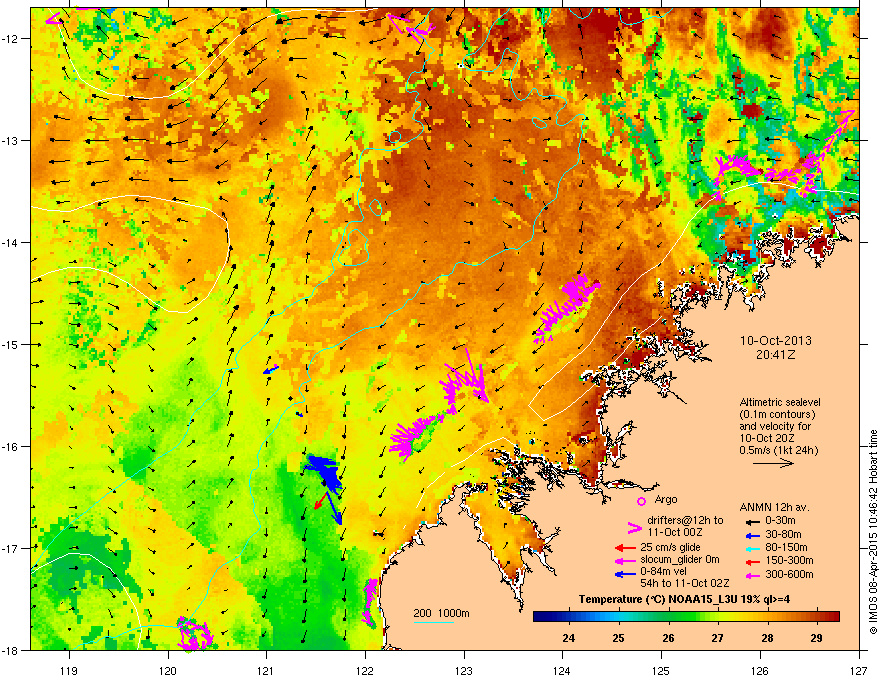880x680 pixels.
Task: Click the red glider arrow near 121.5E 16.5S
Action: pos(321,501)
